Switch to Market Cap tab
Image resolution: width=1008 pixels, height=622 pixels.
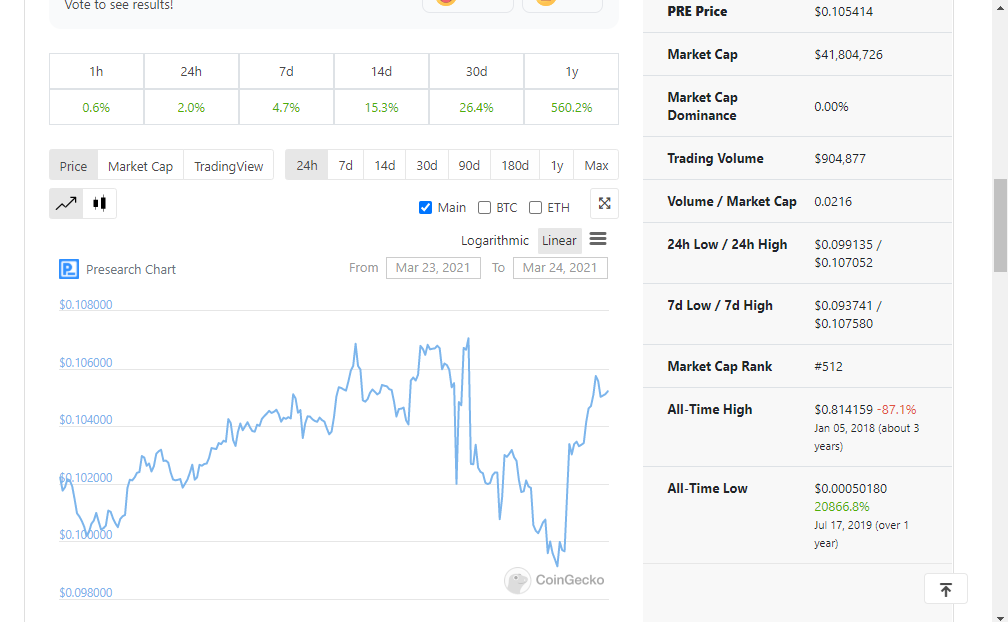(140, 166)
